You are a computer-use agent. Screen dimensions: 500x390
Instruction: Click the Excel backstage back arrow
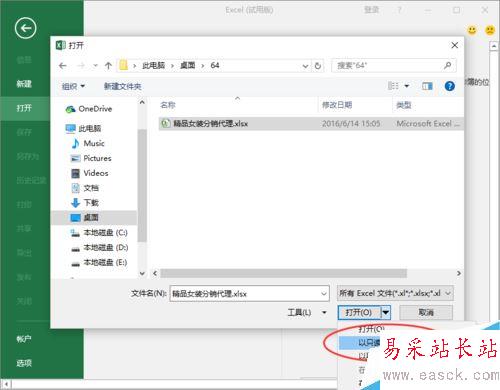[x=25, y=28]
